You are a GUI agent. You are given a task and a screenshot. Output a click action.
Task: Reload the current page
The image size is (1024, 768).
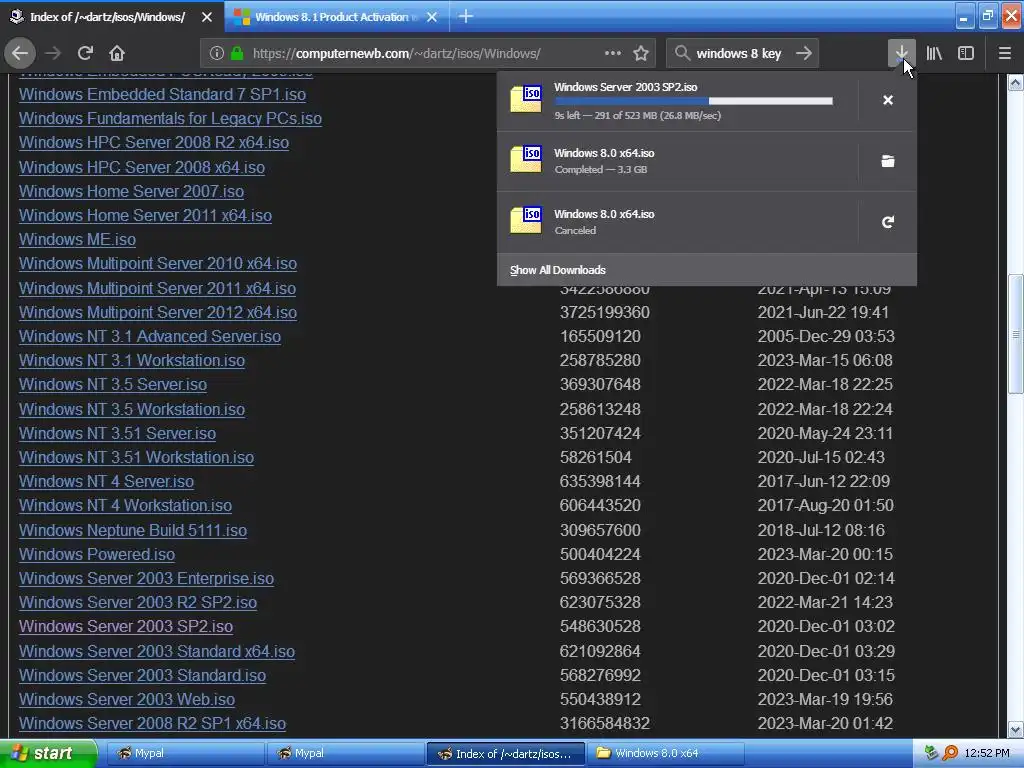[85, 53]
